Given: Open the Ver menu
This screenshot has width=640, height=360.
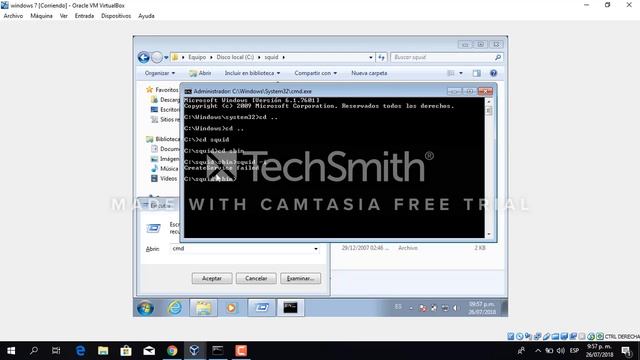Looking at the screenshot, I should click(x=64, y=16).
